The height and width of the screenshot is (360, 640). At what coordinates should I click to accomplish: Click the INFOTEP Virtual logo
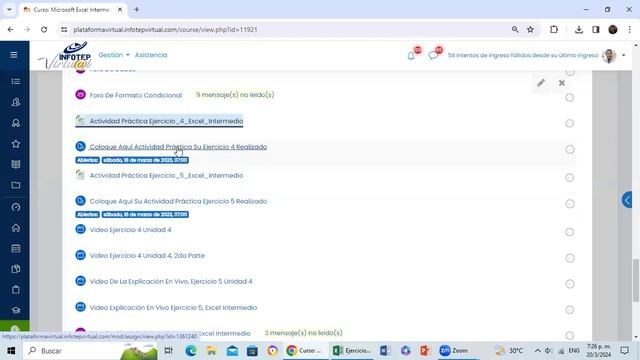pos(65,56)
